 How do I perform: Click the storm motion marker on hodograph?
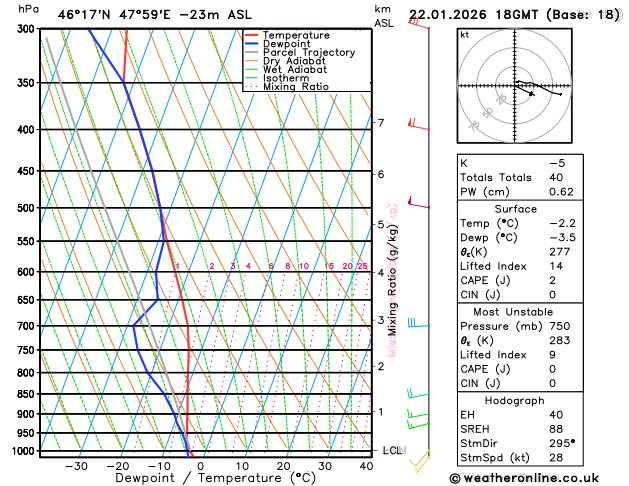pos(532,94)
